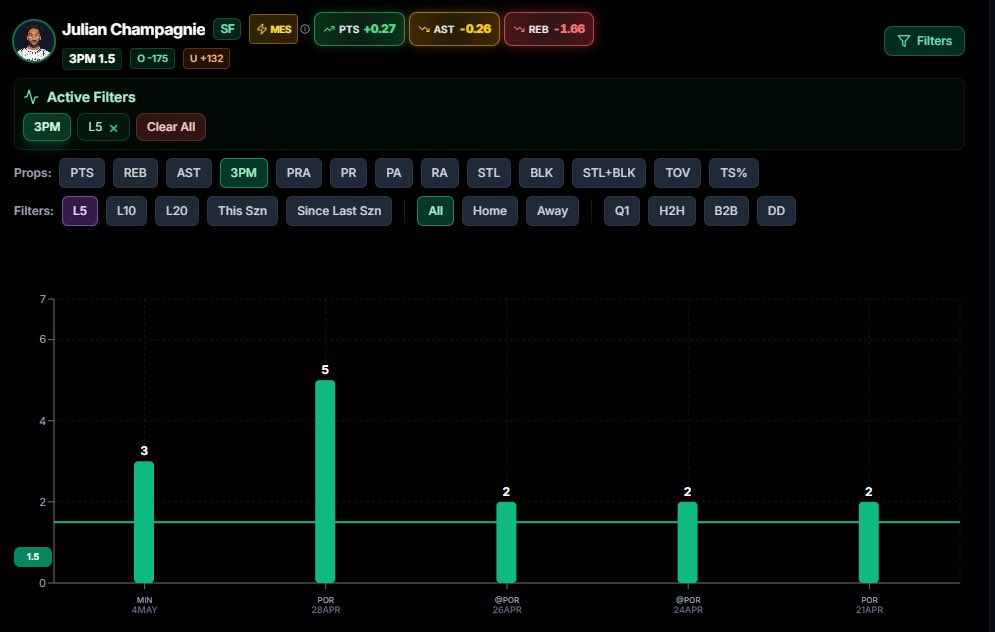This screenshot has height=632, width=995.
Task: Click the SF position badge
Action: coord(227,29)
